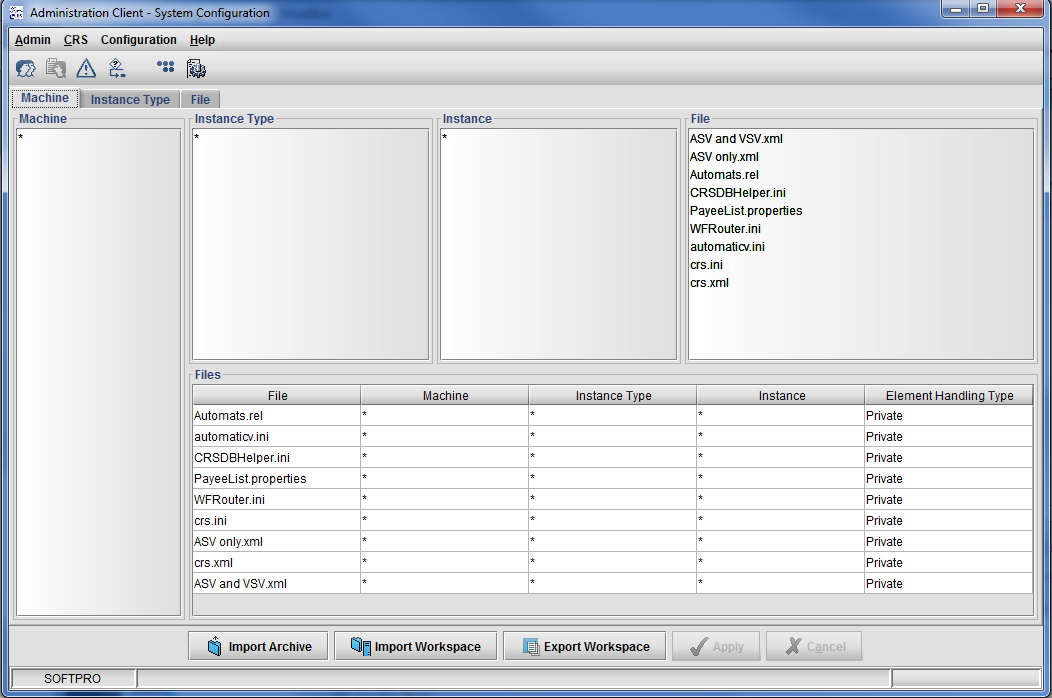Click the application icon in the title bar
The width and height of the screenshot is (1052, 698).
(15, 13)
